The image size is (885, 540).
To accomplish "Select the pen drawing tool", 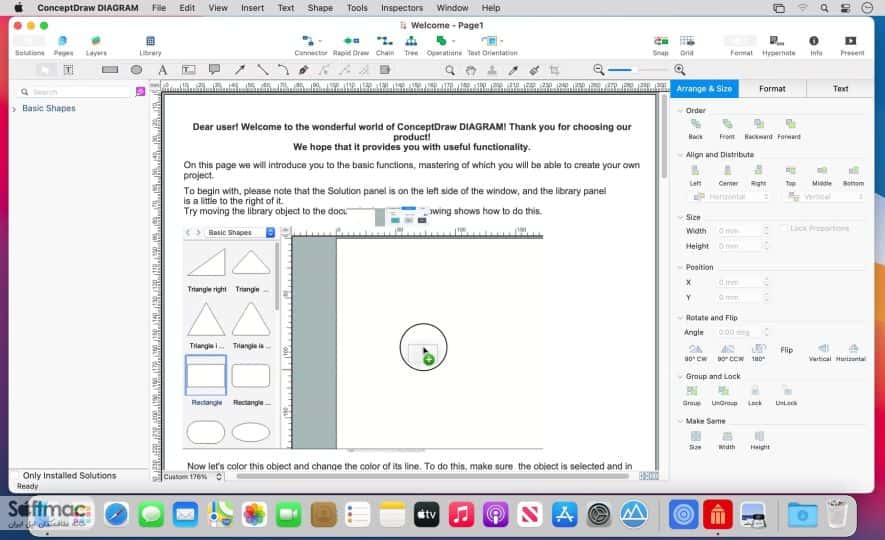I will coord(304,70).
